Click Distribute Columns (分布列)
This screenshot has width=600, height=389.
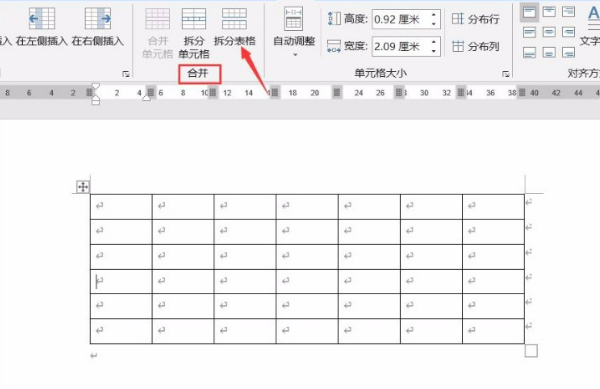click(476, 46)
